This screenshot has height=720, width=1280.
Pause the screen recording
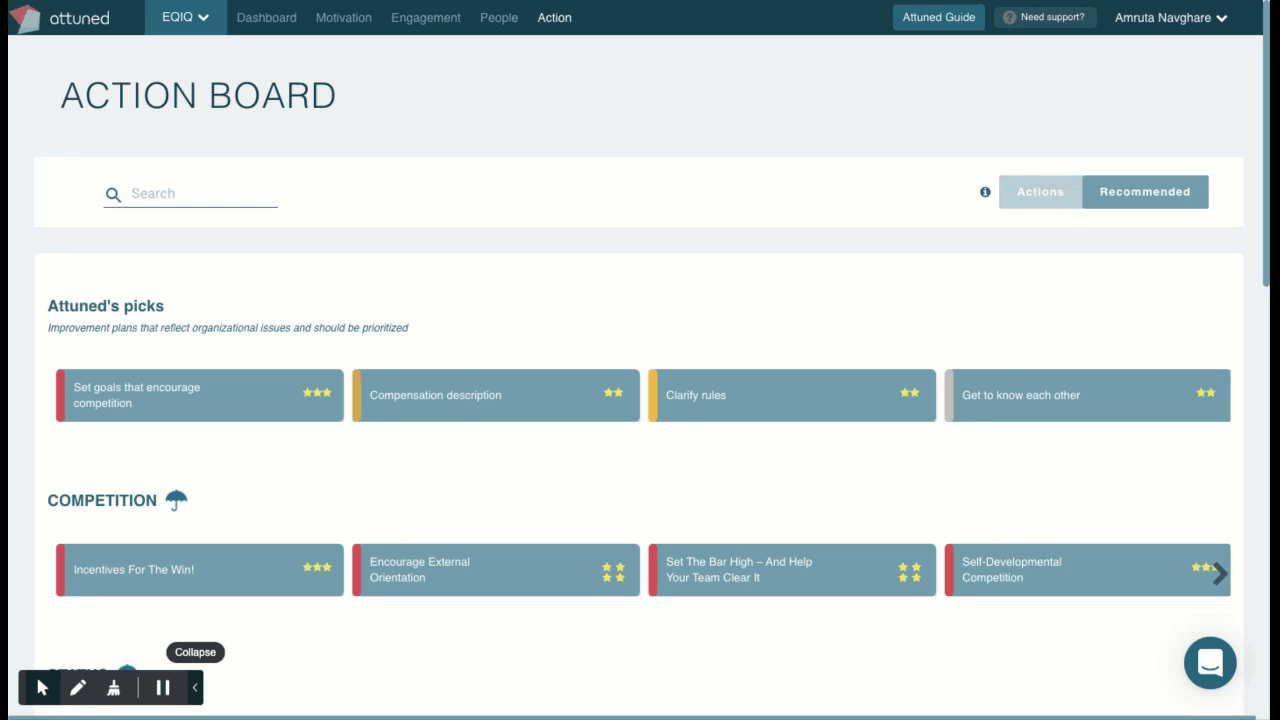163,688
